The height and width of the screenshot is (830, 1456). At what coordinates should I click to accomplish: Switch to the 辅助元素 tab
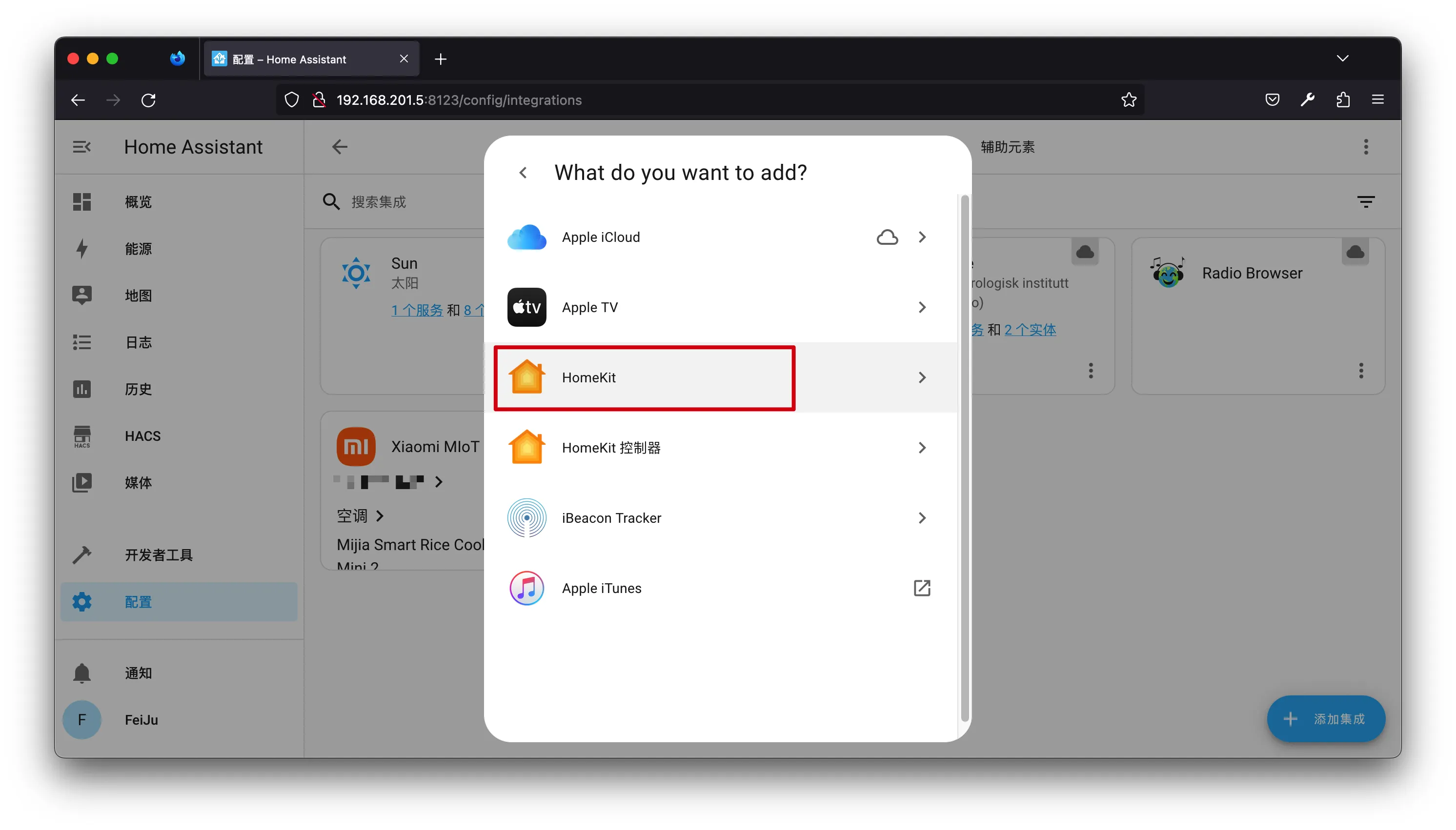[x=1007, y=147]
